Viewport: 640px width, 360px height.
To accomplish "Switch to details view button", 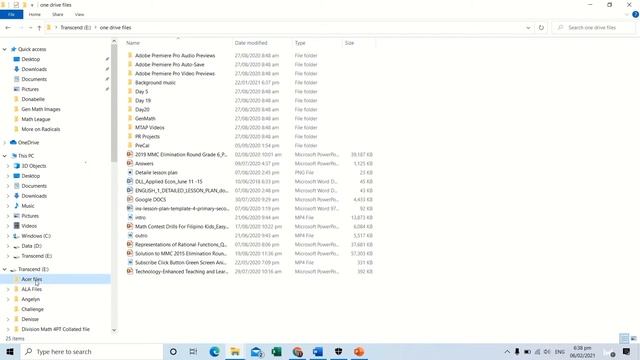I will coord(624,338).
